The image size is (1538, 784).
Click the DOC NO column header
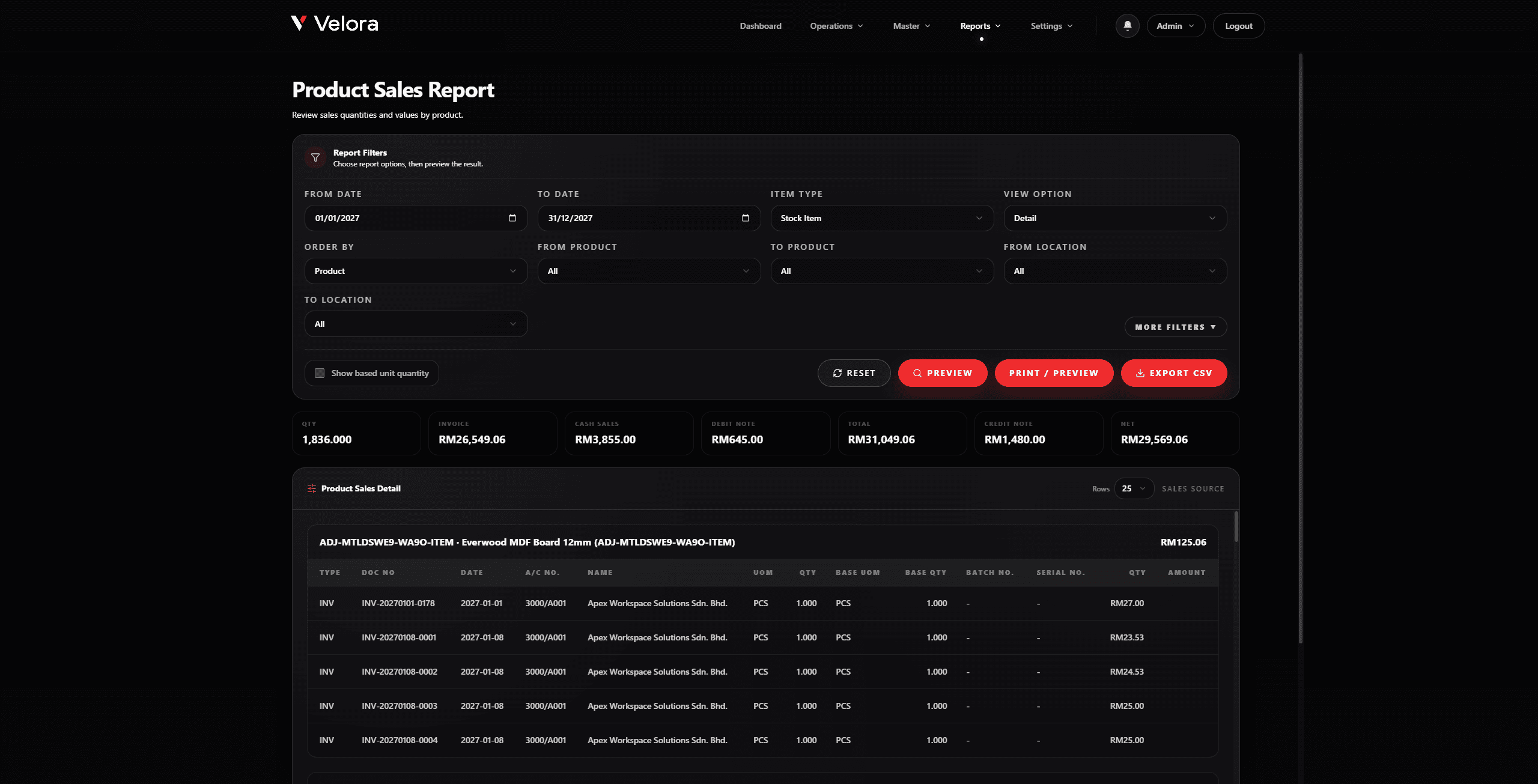378,573
